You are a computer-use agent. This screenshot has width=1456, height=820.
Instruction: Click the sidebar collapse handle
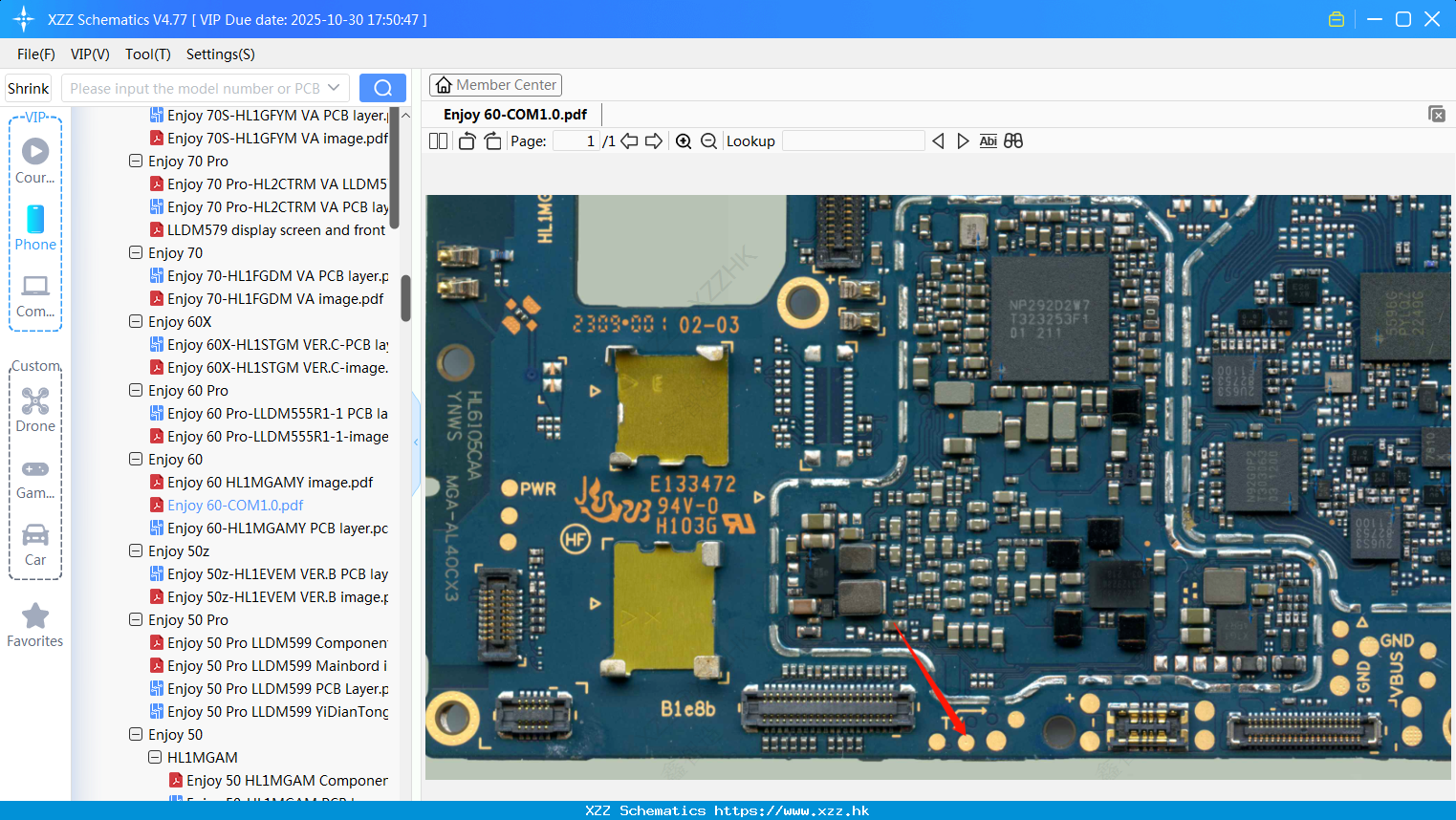click(x=416, y=442)
